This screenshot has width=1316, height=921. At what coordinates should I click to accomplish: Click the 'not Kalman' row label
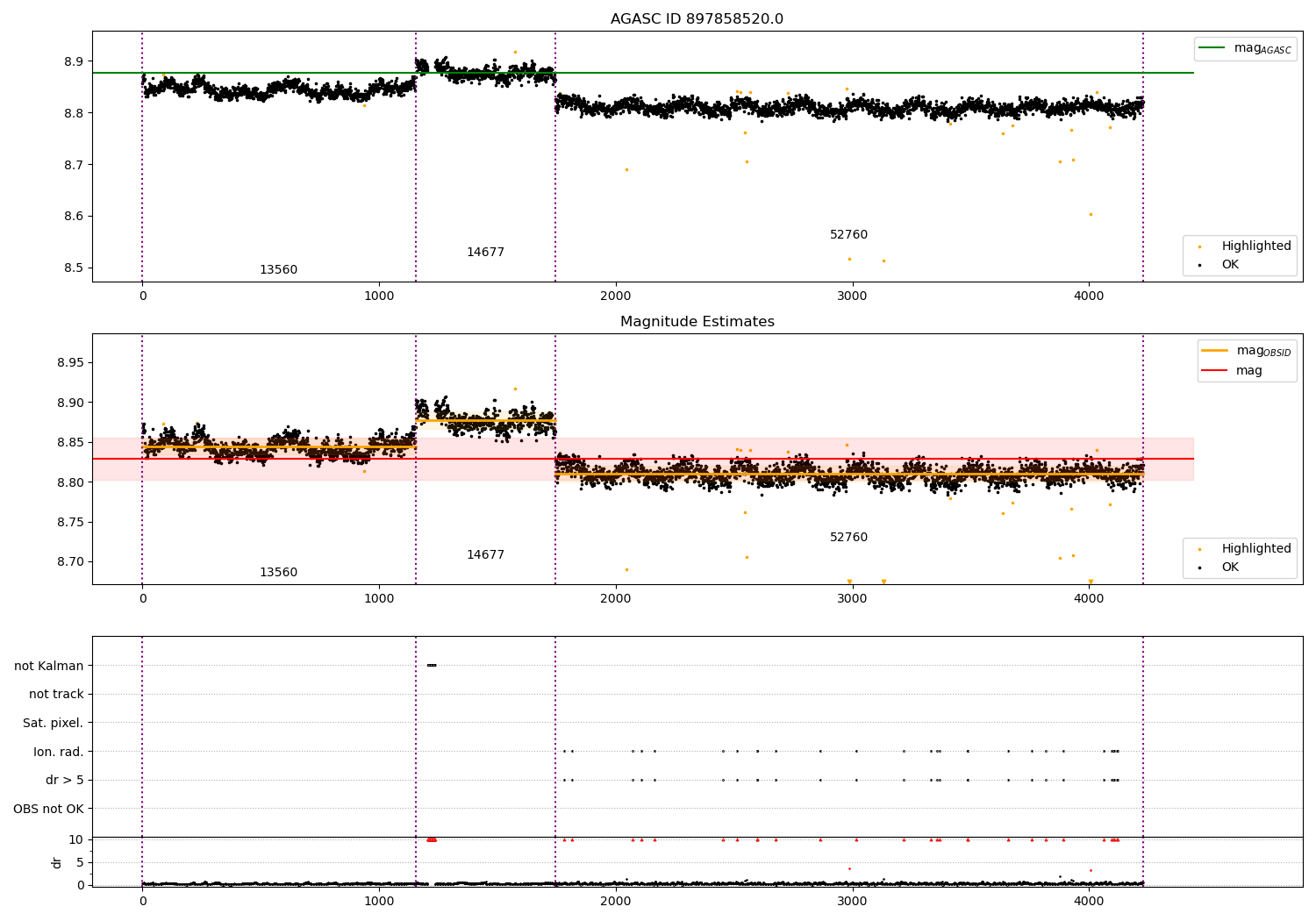pos(49,666)
